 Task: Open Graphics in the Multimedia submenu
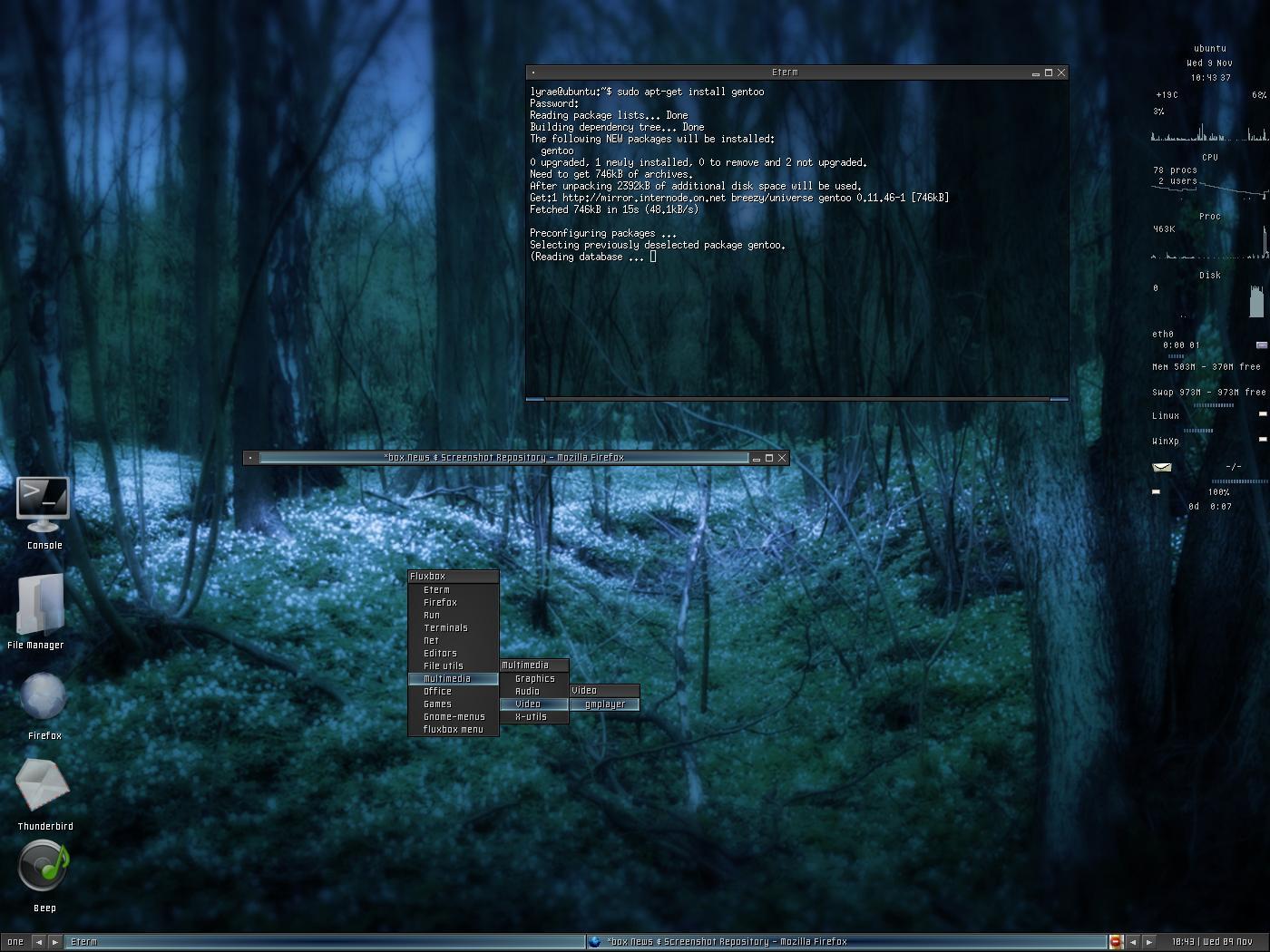tap(534, 679)
